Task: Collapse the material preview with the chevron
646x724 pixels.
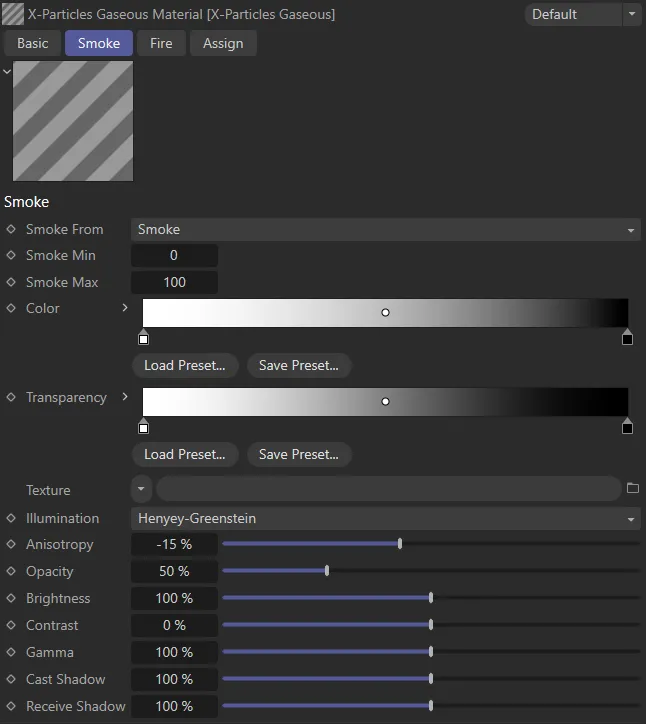Action: pos(6,71)
